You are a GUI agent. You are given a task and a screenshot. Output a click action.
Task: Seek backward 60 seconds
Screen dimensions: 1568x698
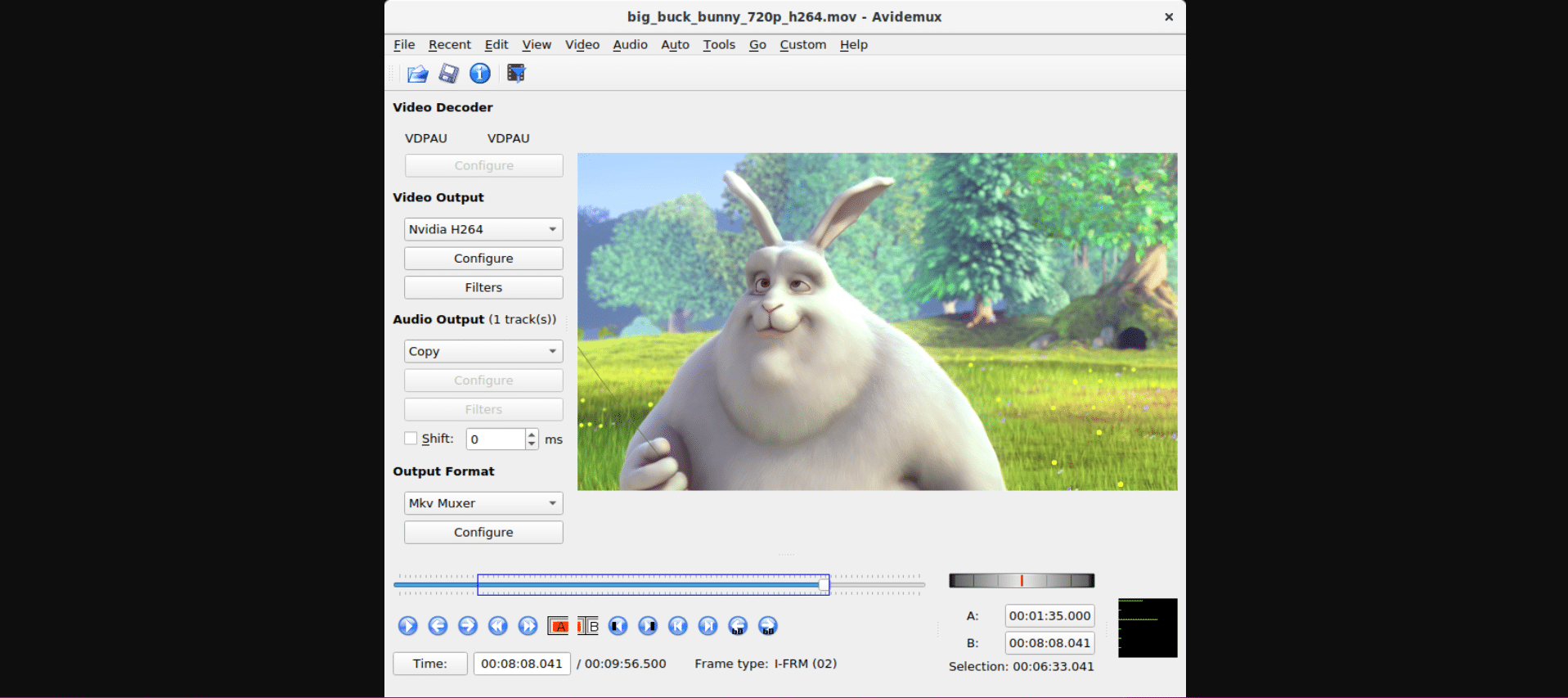click(738, 626)
